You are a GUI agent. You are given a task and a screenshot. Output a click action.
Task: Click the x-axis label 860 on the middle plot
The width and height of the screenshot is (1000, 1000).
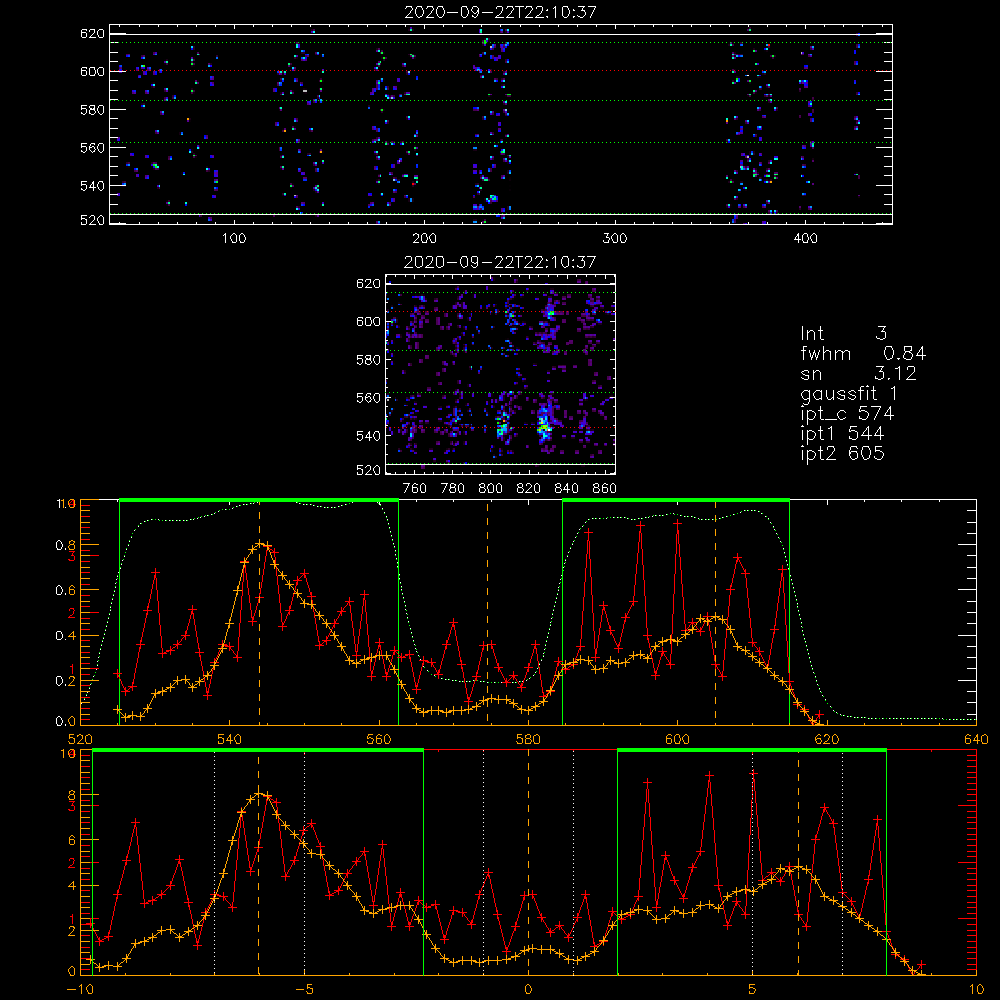pos(605,489)
